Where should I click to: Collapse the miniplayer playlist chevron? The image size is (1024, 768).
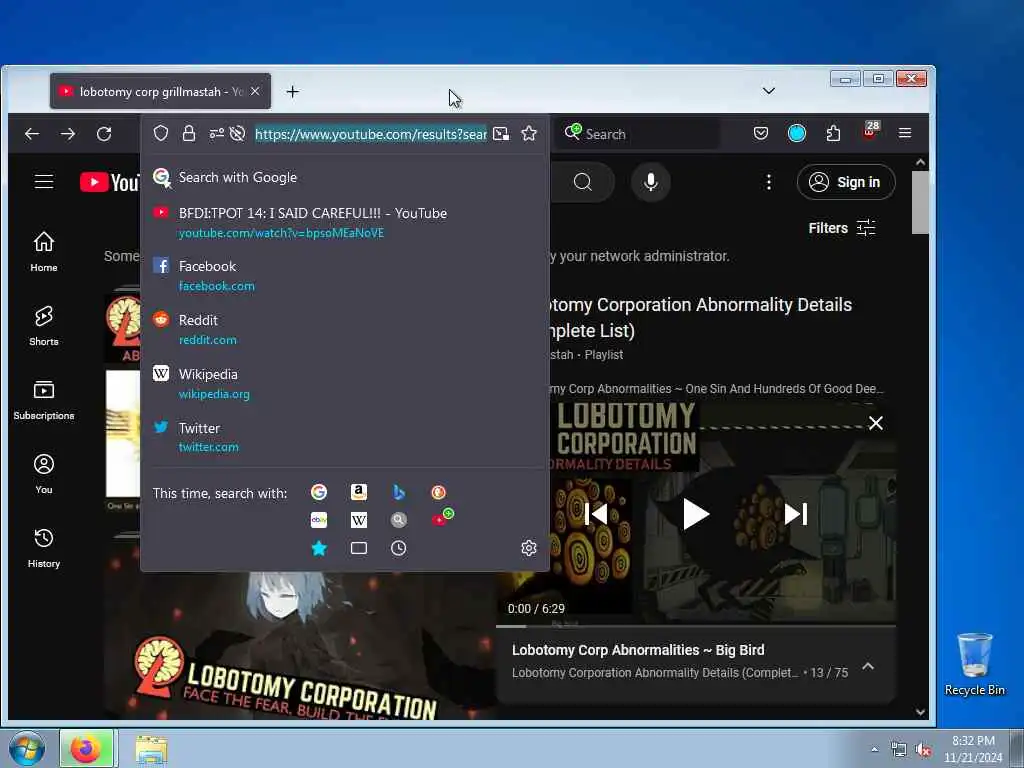tap(868, 666)
